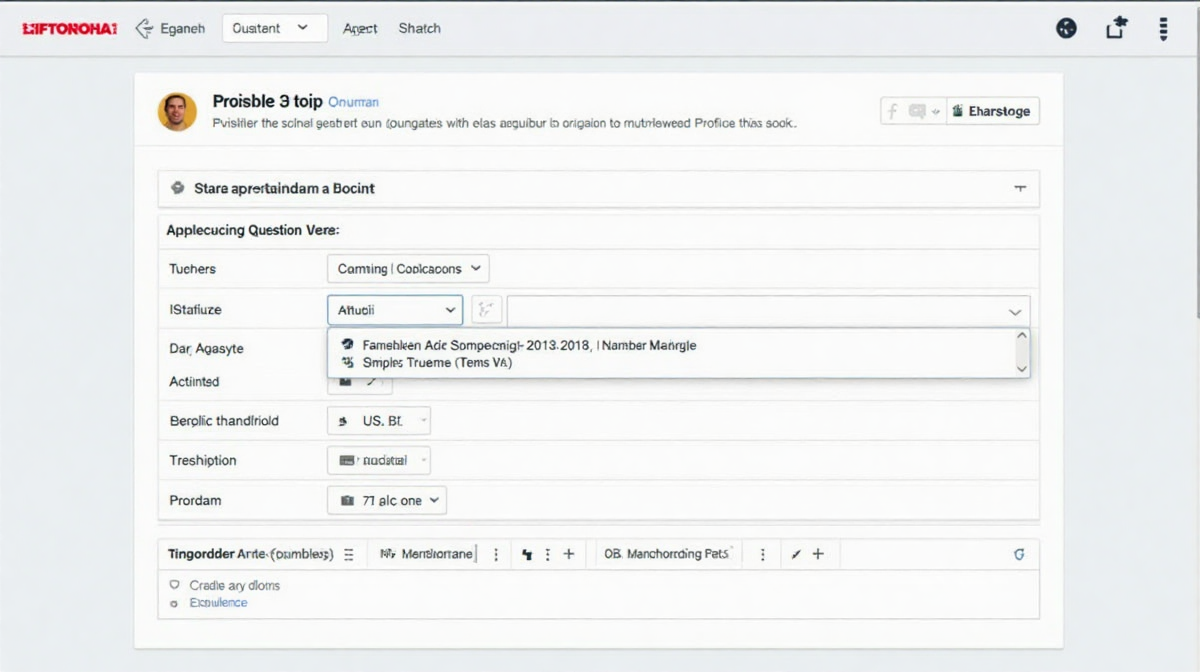This screenshot has width=1200, height=672.
Task: Click the hamburger icon after Tingordder Arte
Action: (349, 554)
